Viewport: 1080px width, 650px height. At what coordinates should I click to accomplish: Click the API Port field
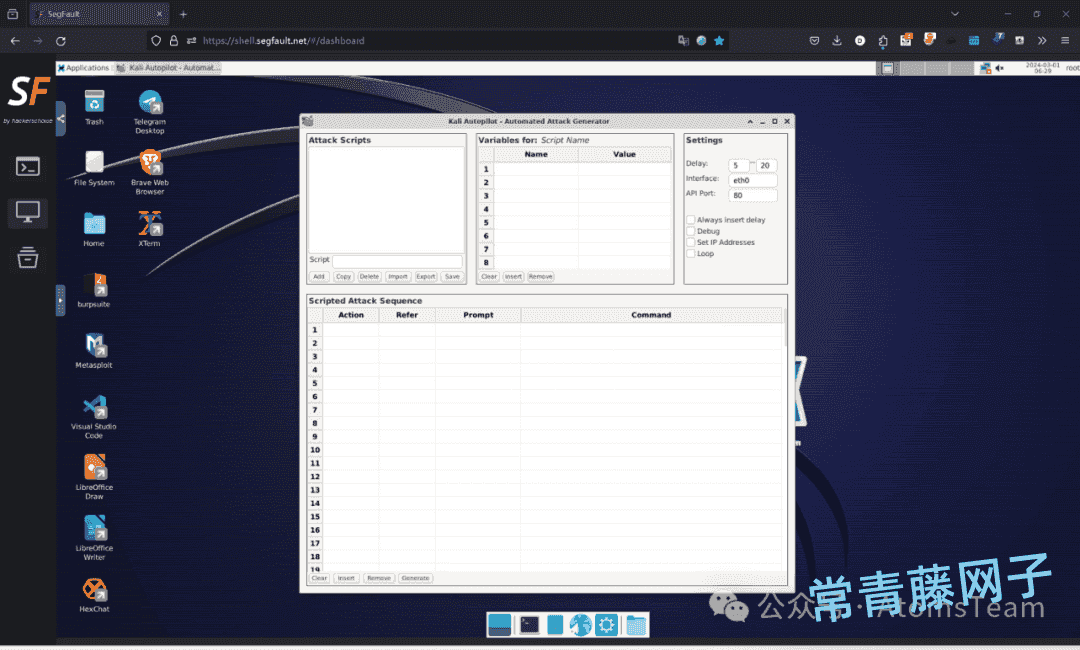click(x=753, y=196)
